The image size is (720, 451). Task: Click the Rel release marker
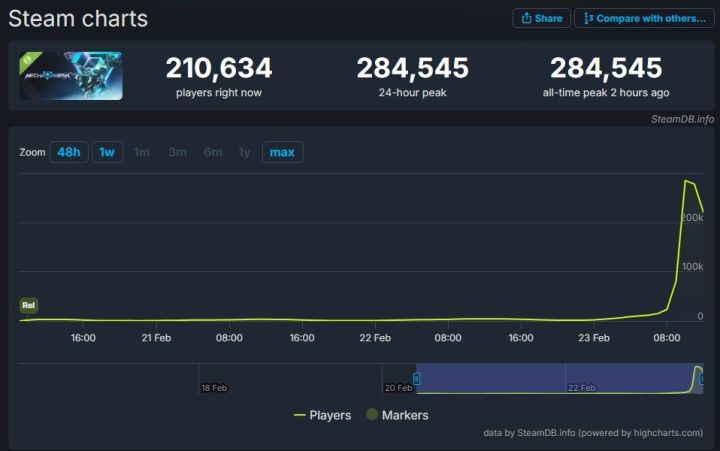[28, 305]
